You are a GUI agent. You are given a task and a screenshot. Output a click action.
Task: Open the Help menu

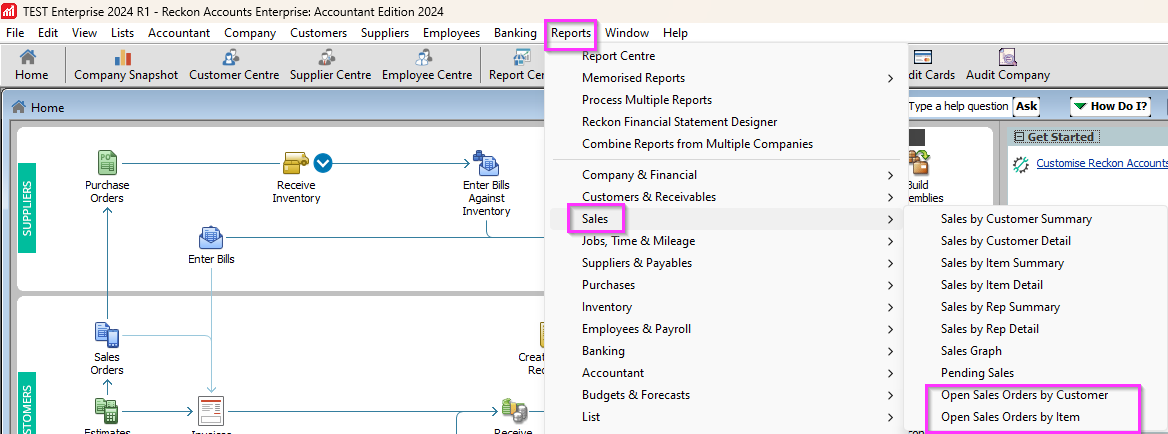[x=676, y=33]
